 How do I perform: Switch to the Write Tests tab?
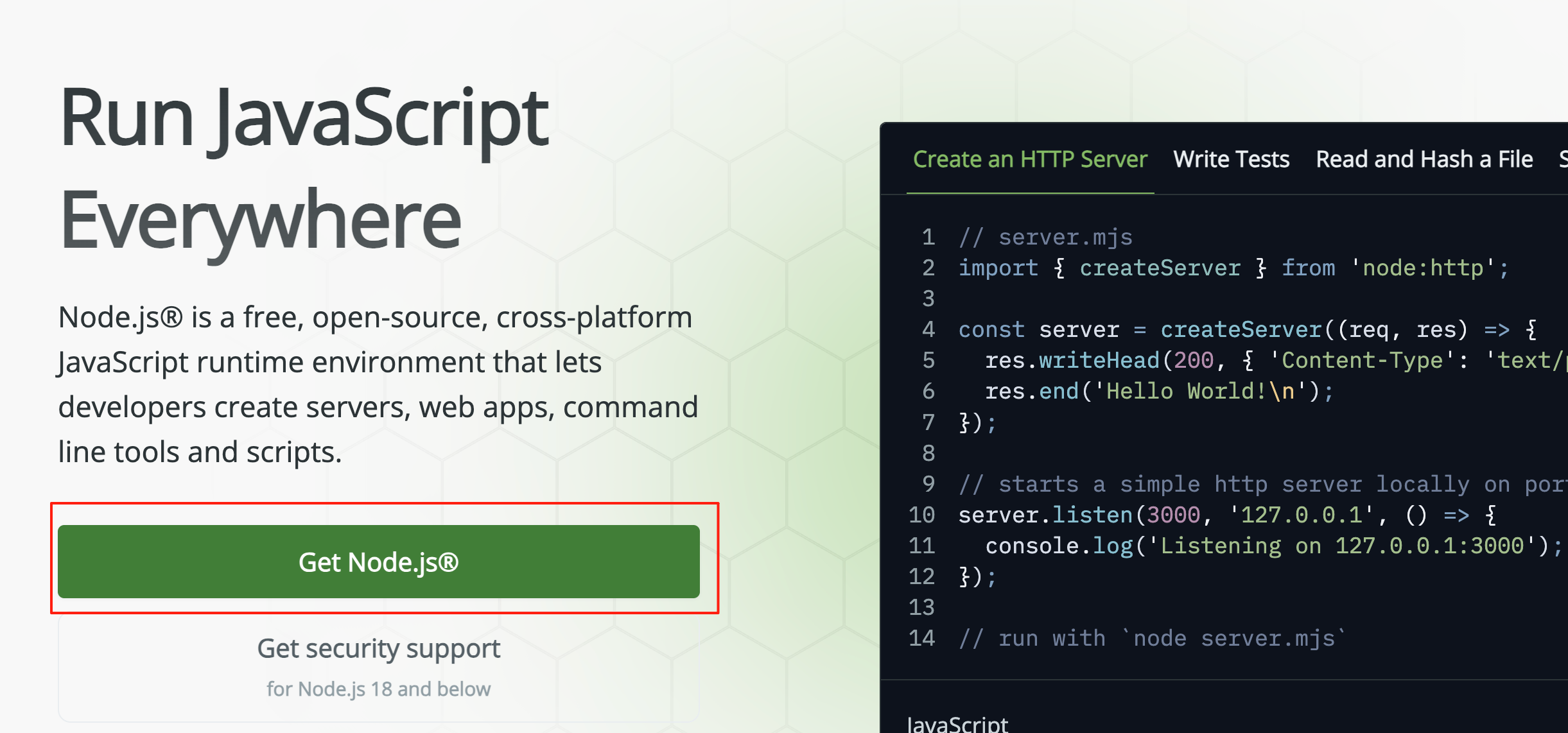(x=1231, y=159)
